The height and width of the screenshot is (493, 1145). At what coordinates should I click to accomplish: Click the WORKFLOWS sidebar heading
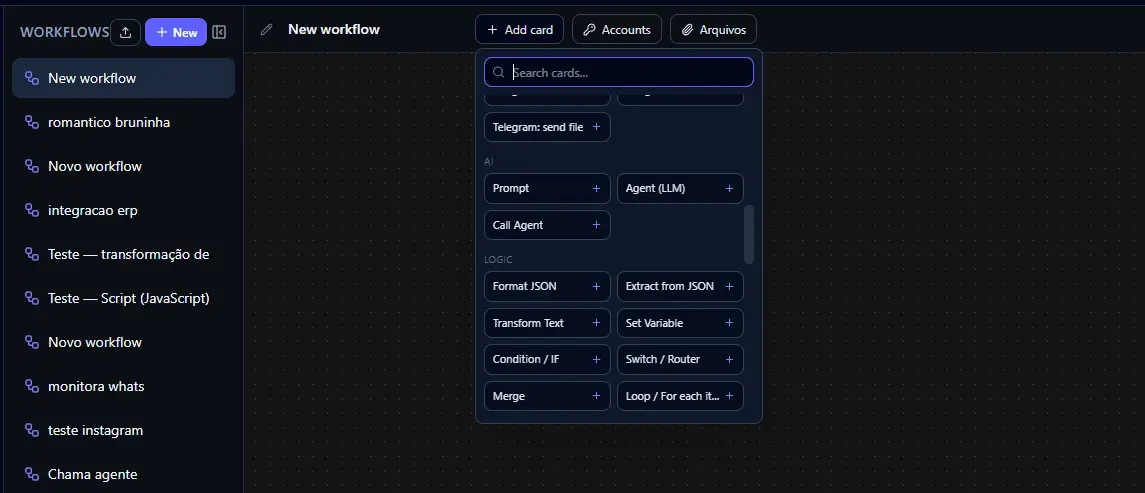click(65, 32)
